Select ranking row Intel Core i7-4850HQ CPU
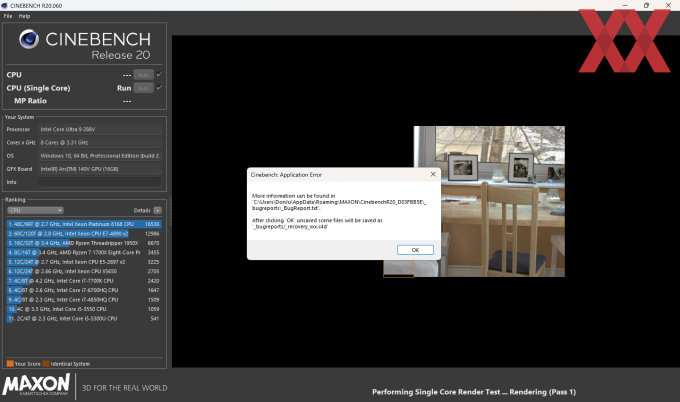 click(x=84, y=300)
